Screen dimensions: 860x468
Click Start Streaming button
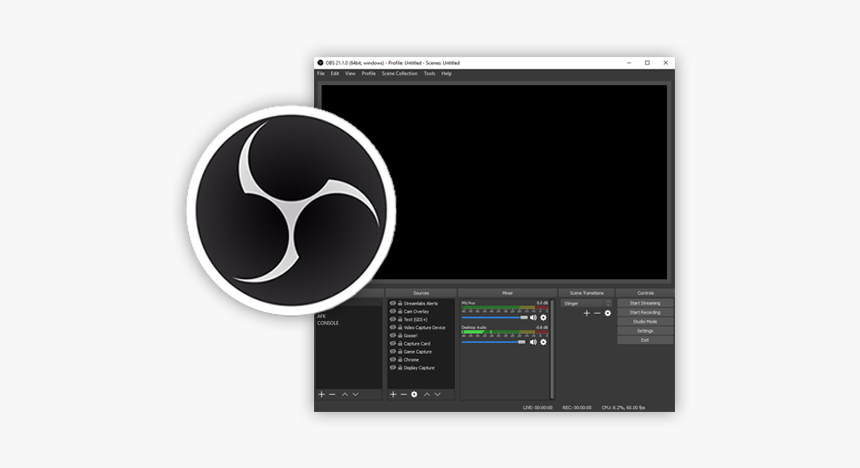point(645,303)
